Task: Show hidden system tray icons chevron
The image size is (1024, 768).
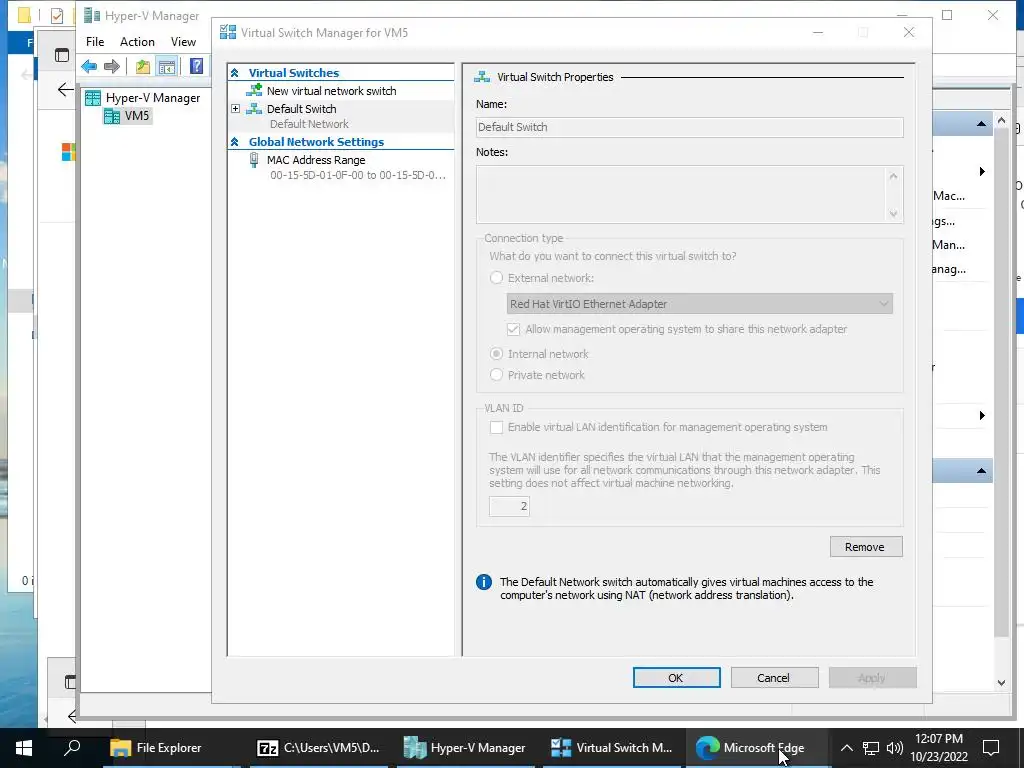Action: pyautogui.click(x=846, y=748)
